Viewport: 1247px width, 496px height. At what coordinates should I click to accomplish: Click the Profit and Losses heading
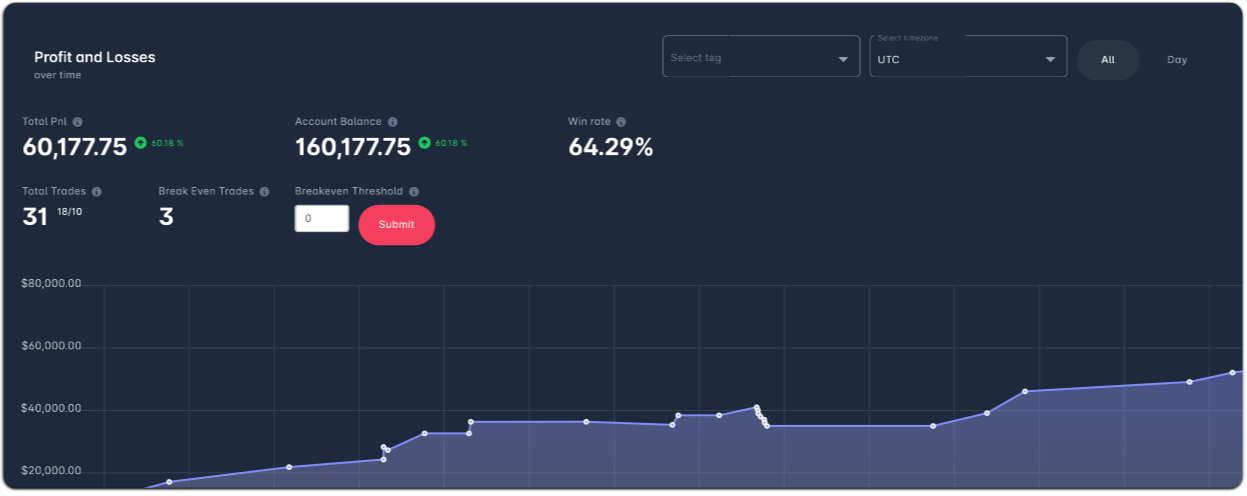[95, 57]
